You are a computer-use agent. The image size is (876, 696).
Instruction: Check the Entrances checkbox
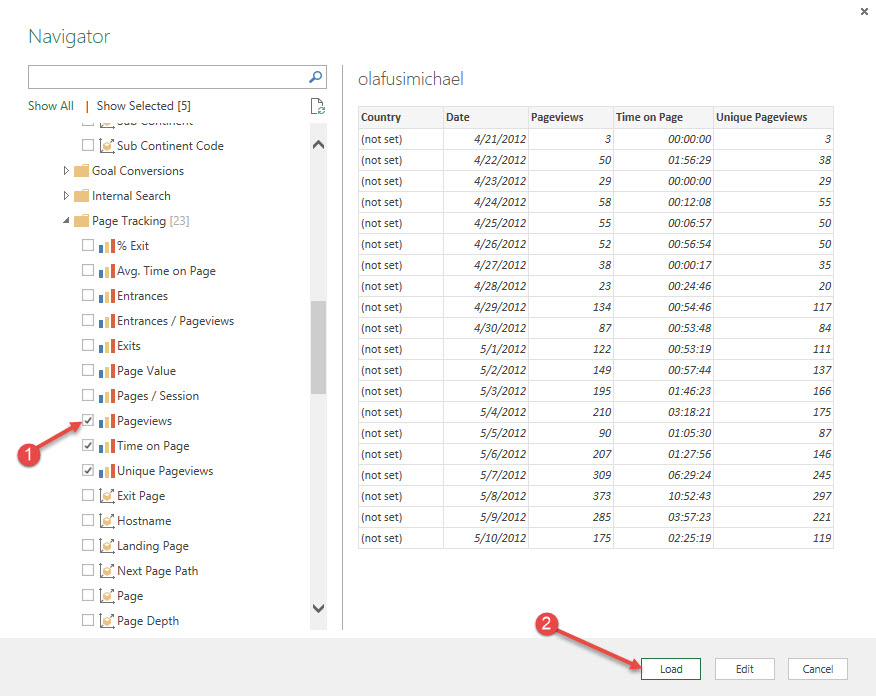point(88,295)
